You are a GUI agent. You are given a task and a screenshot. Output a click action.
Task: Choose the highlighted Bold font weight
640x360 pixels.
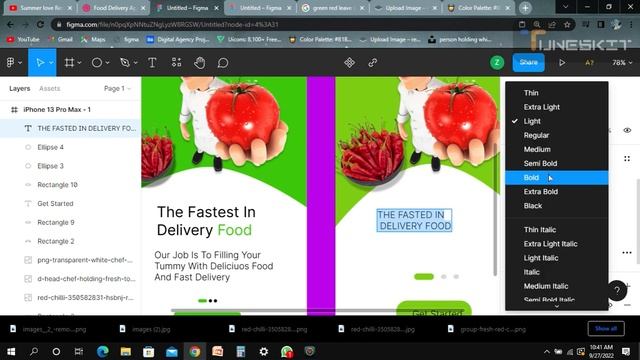pyautogui.click(x=557, y=178)
